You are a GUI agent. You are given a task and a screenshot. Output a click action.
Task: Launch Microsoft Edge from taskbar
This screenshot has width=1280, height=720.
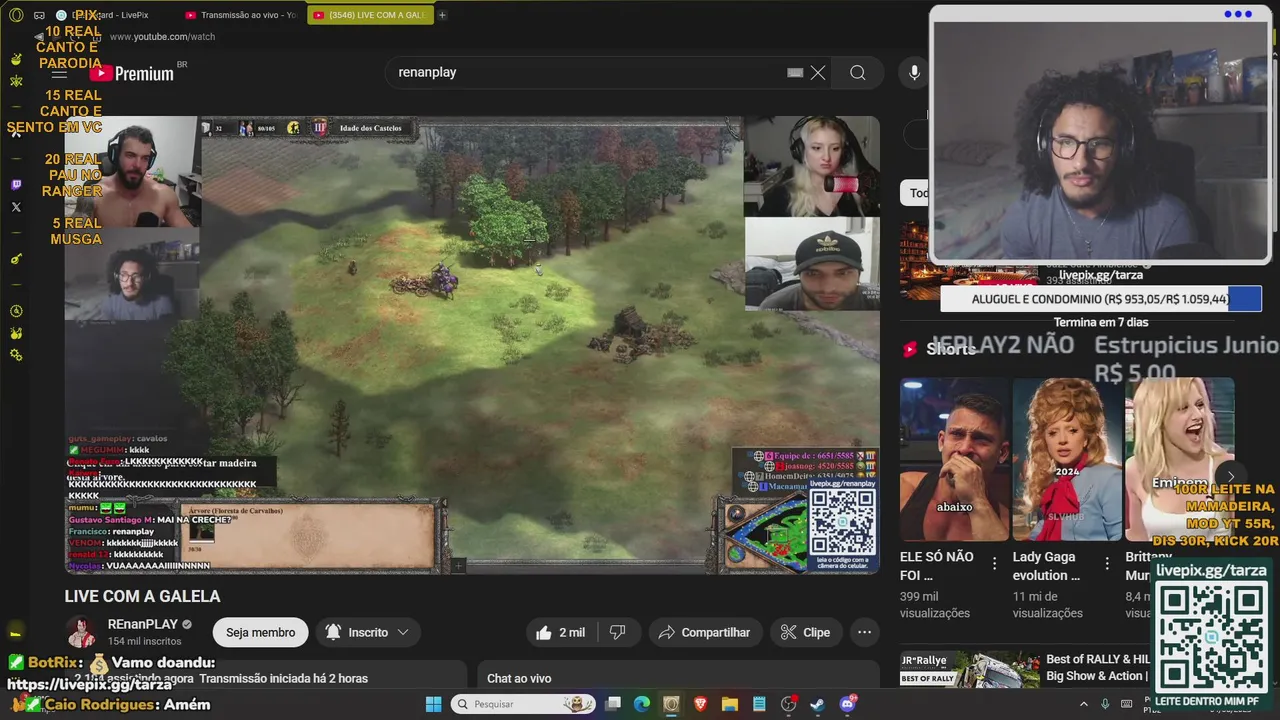click(642, 704)
